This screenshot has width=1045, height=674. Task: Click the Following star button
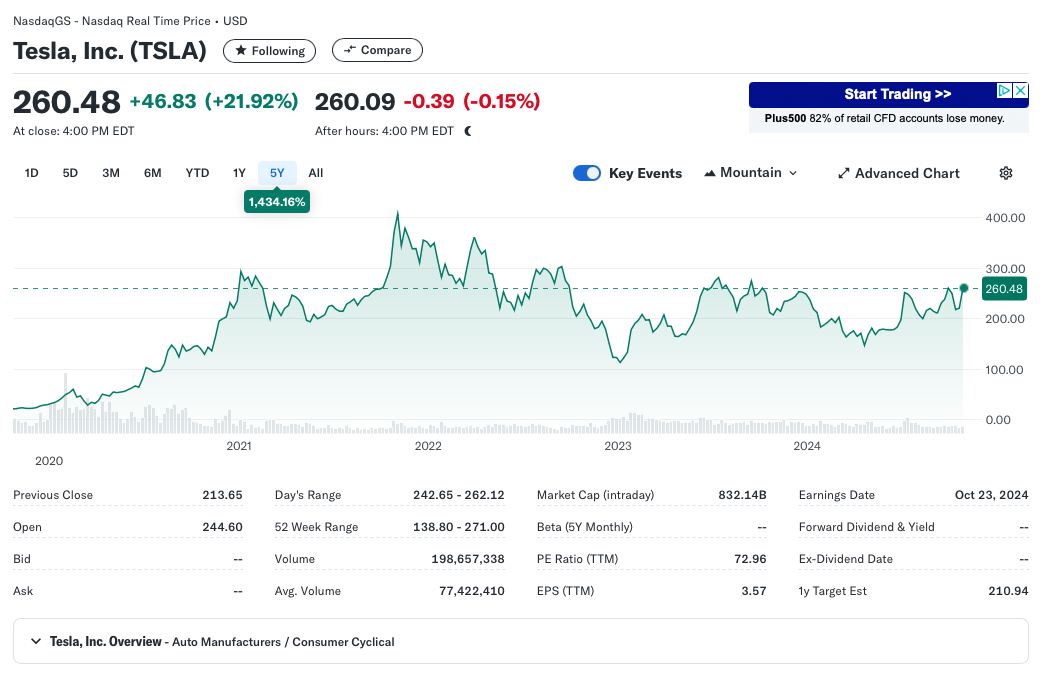pos(269,51)
